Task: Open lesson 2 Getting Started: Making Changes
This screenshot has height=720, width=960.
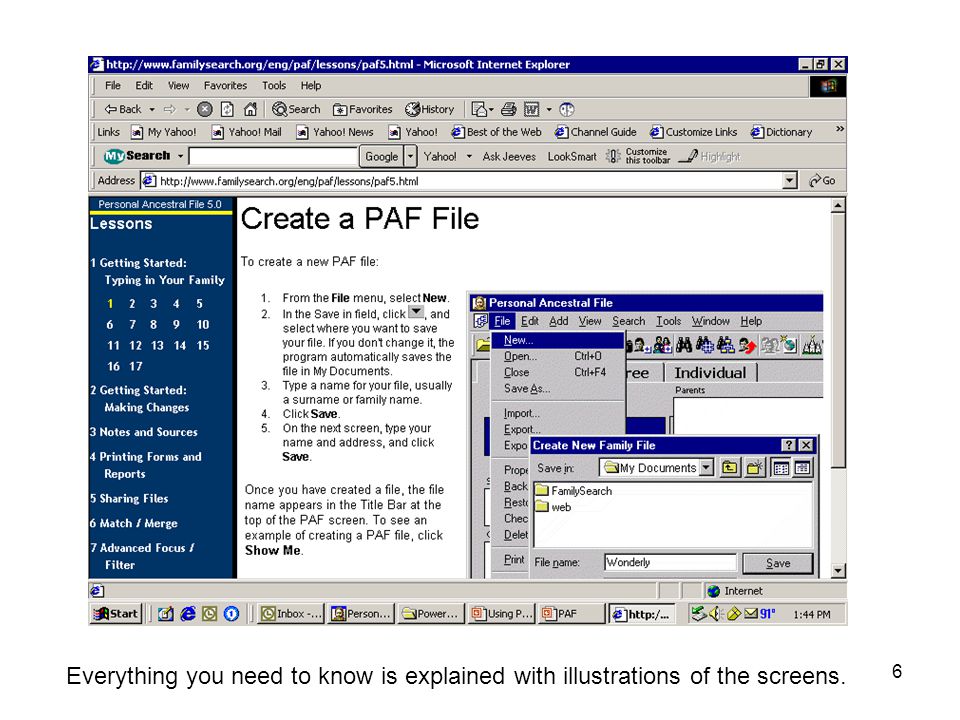Action: click(x=140, y=399)
